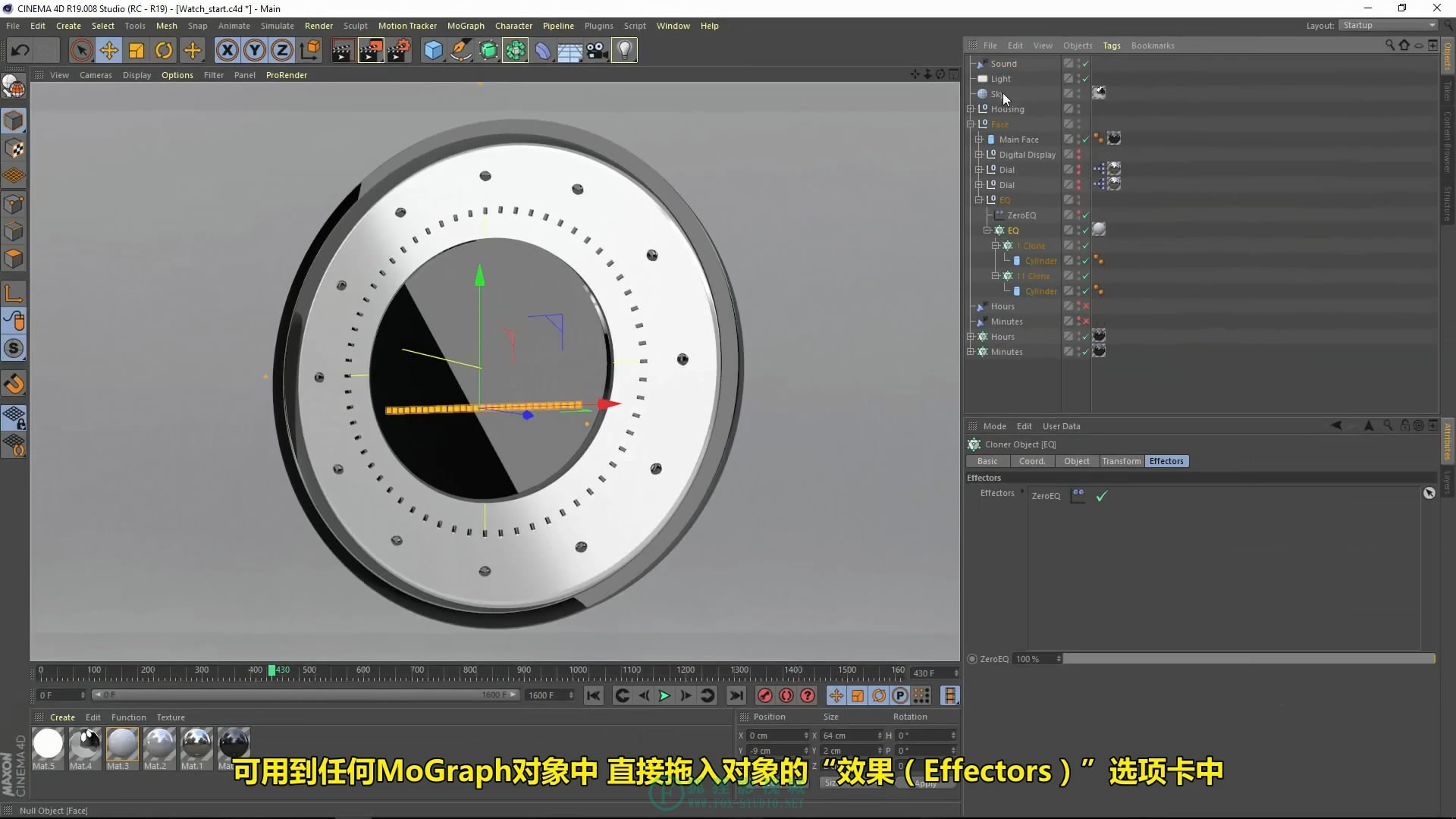Enable Texture mode in left palette

(14, 149)
